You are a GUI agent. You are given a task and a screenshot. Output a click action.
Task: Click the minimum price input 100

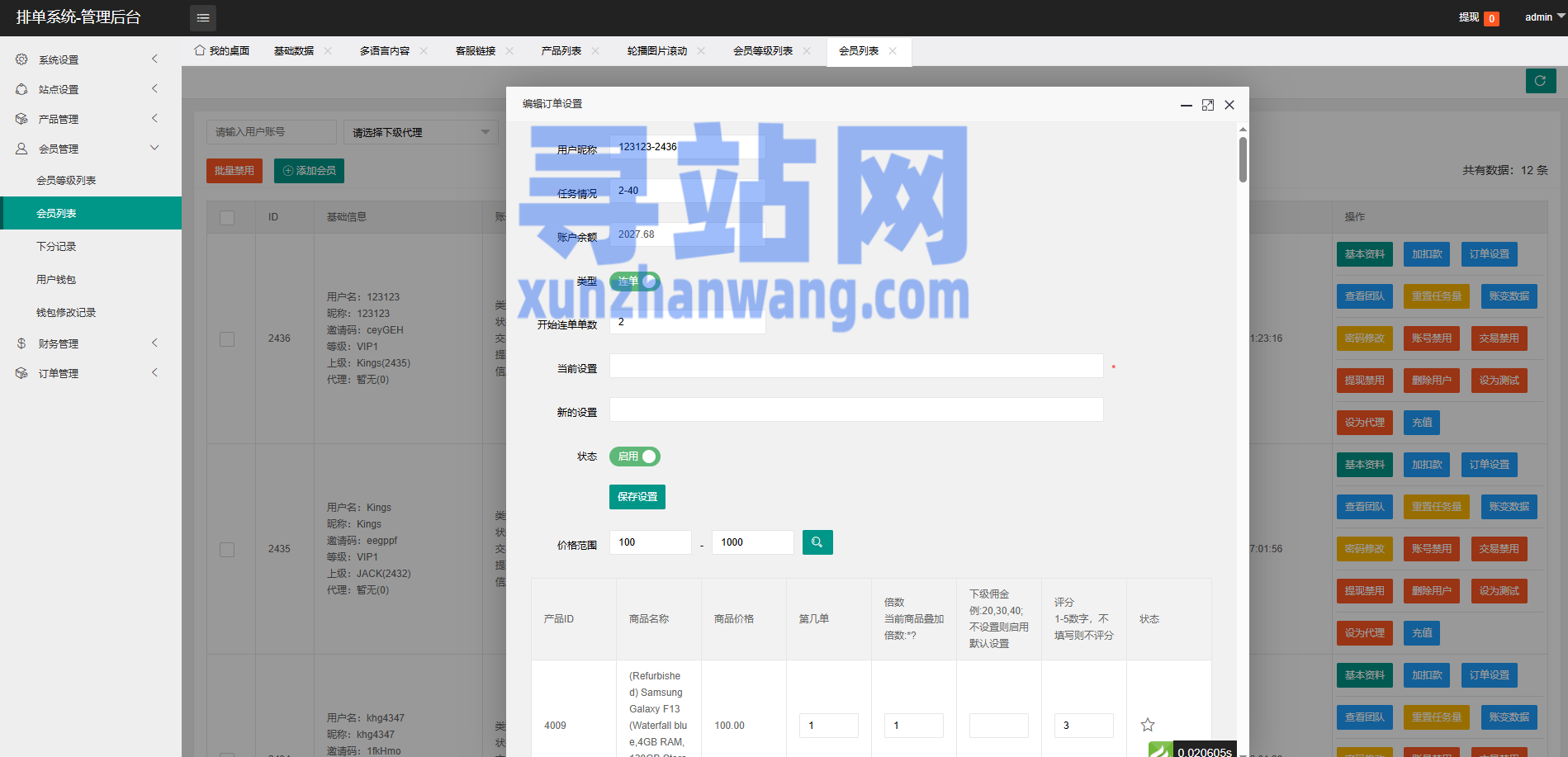[650, 542]
